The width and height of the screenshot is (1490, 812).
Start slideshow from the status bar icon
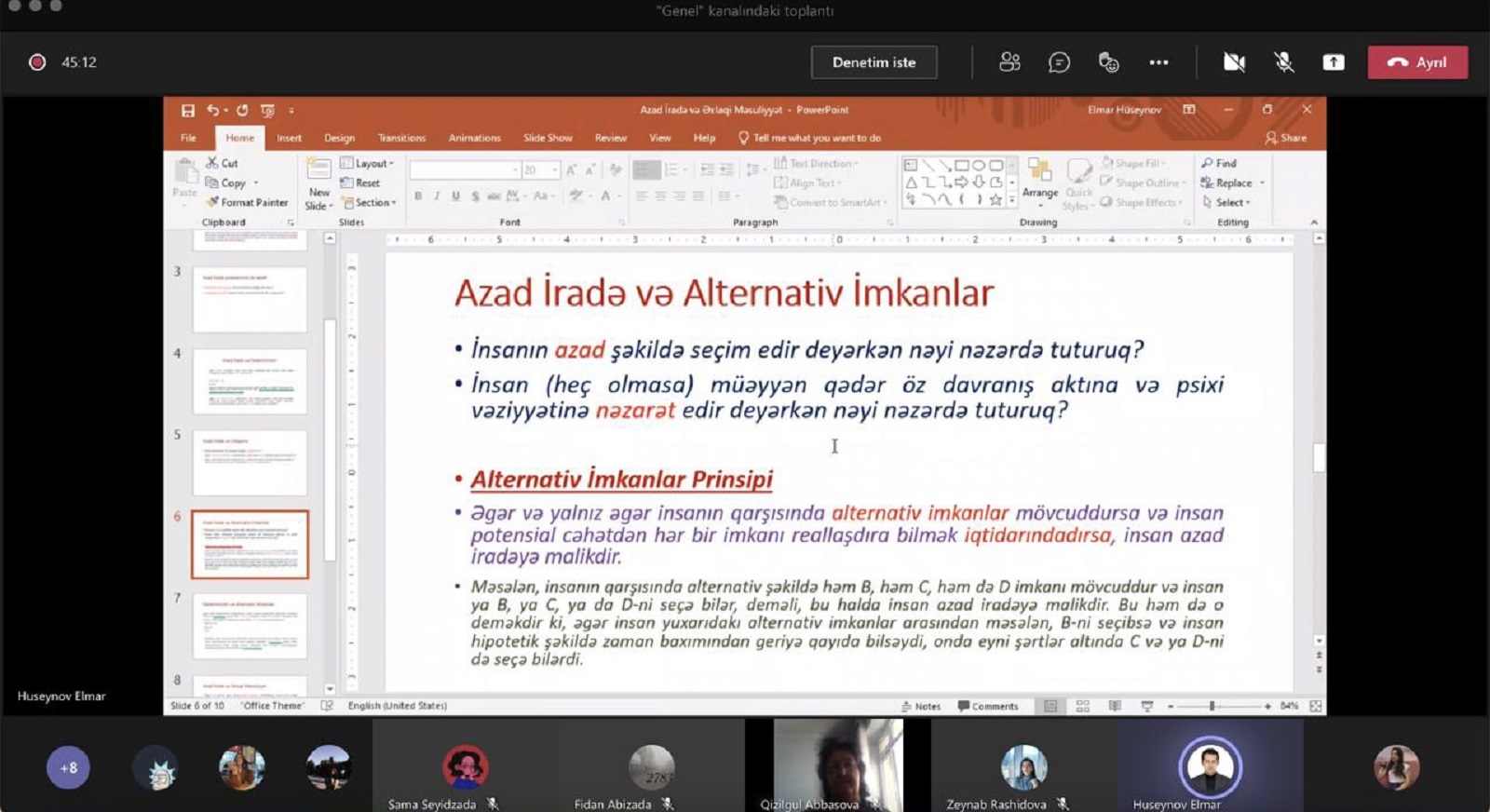pos(1147,706)
